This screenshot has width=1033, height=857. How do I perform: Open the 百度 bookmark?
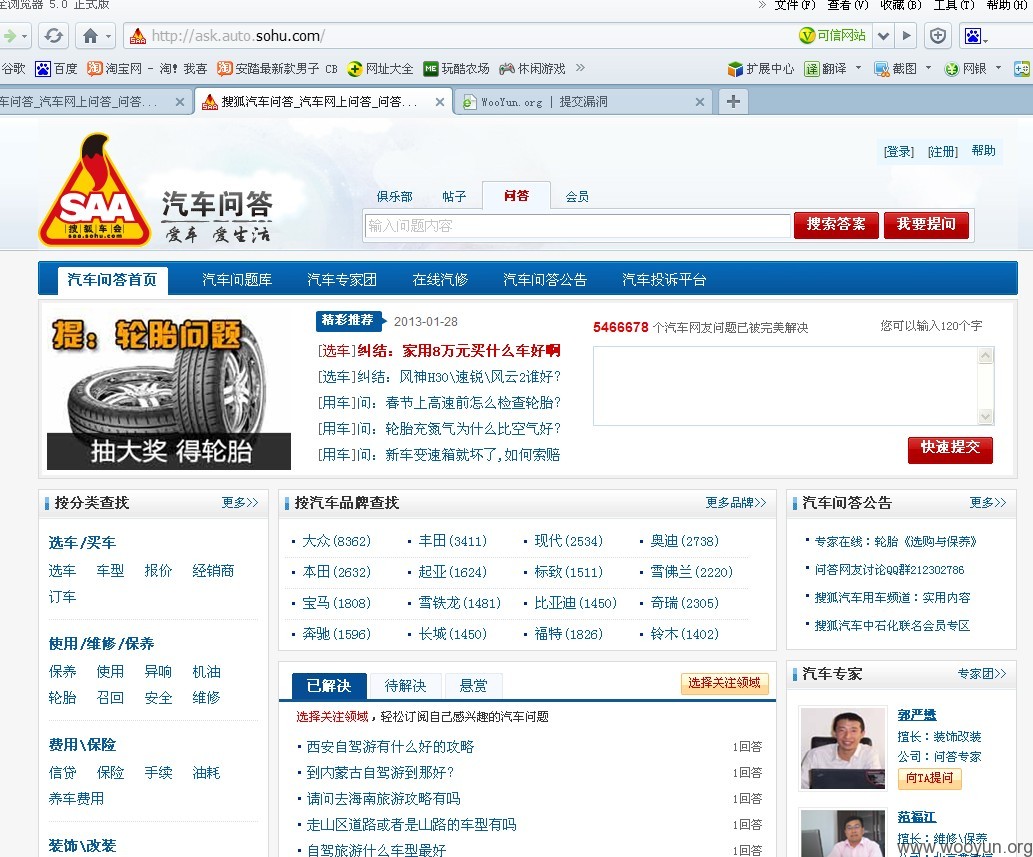coord(57,69)
